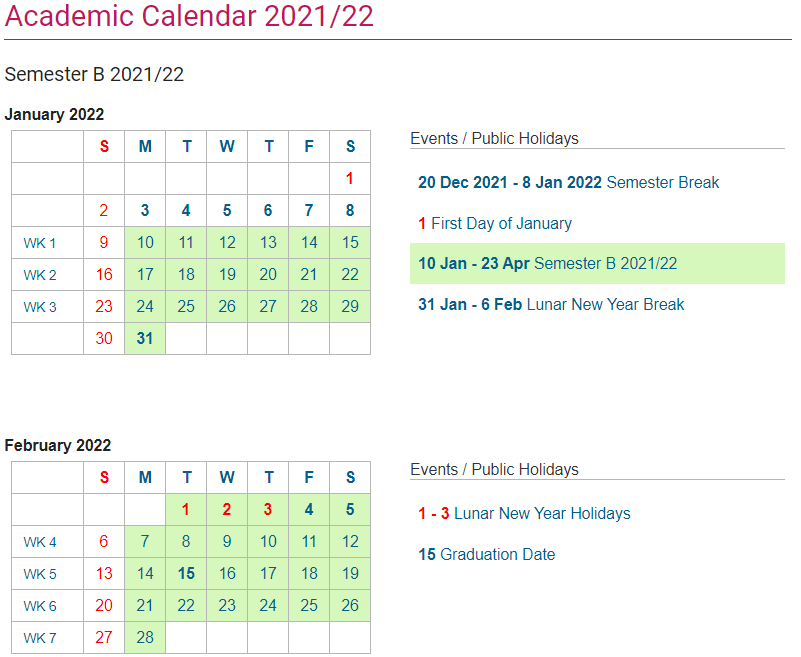Image resolution: width=801 pixels, height=657 pixels.
Task: Select the Semester B 2021/22 subheading
Action: point(94,75)
